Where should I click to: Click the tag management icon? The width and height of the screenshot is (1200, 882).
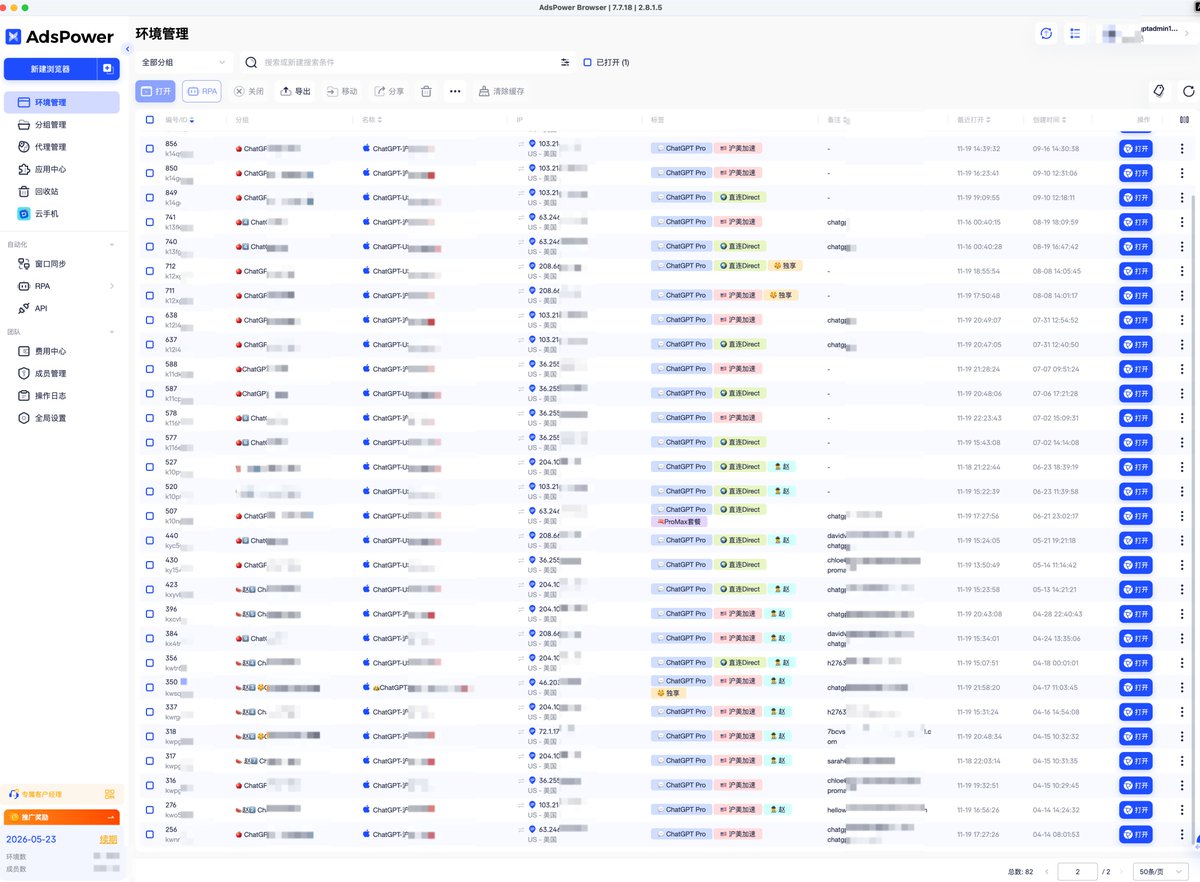click(1159, 91)
